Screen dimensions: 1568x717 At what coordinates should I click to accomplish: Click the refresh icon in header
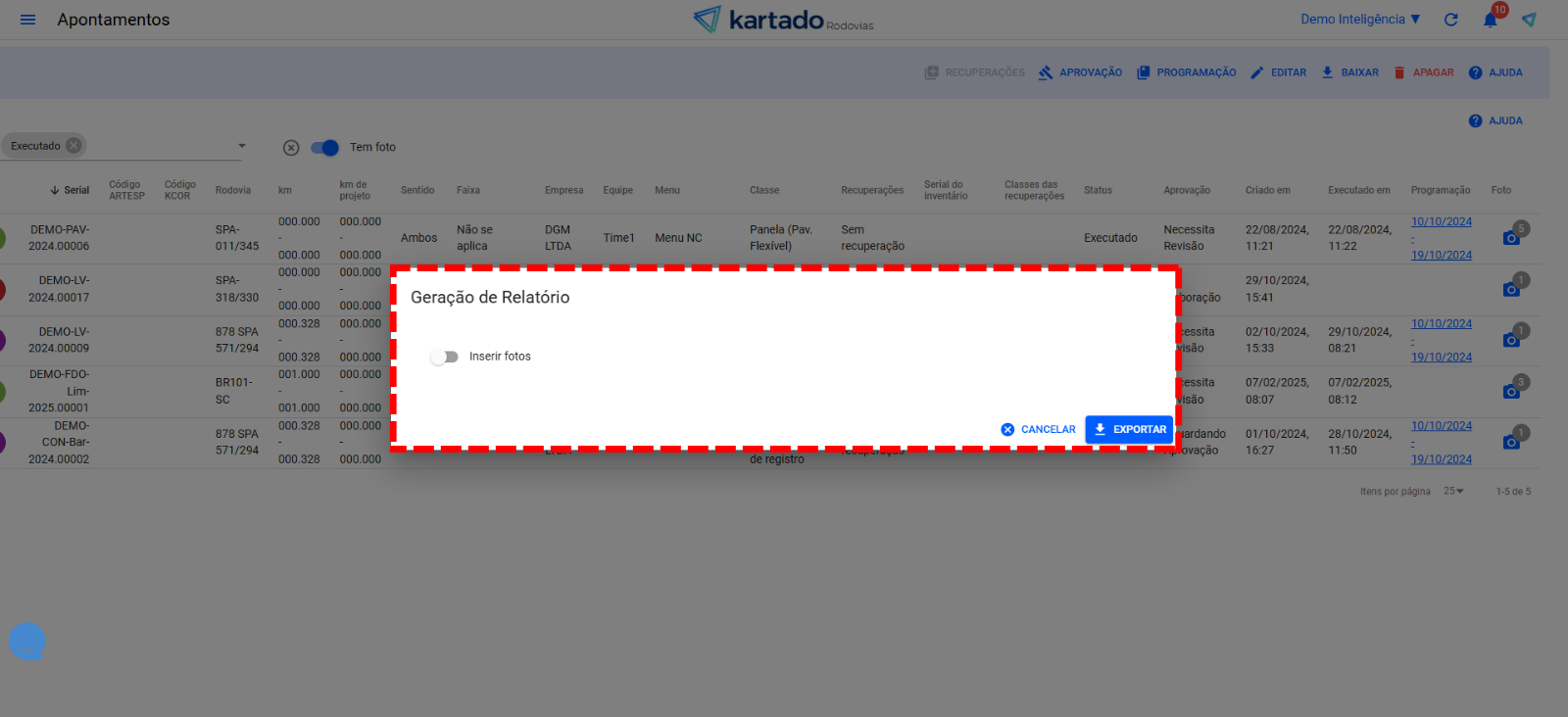tap(1451, 20)
